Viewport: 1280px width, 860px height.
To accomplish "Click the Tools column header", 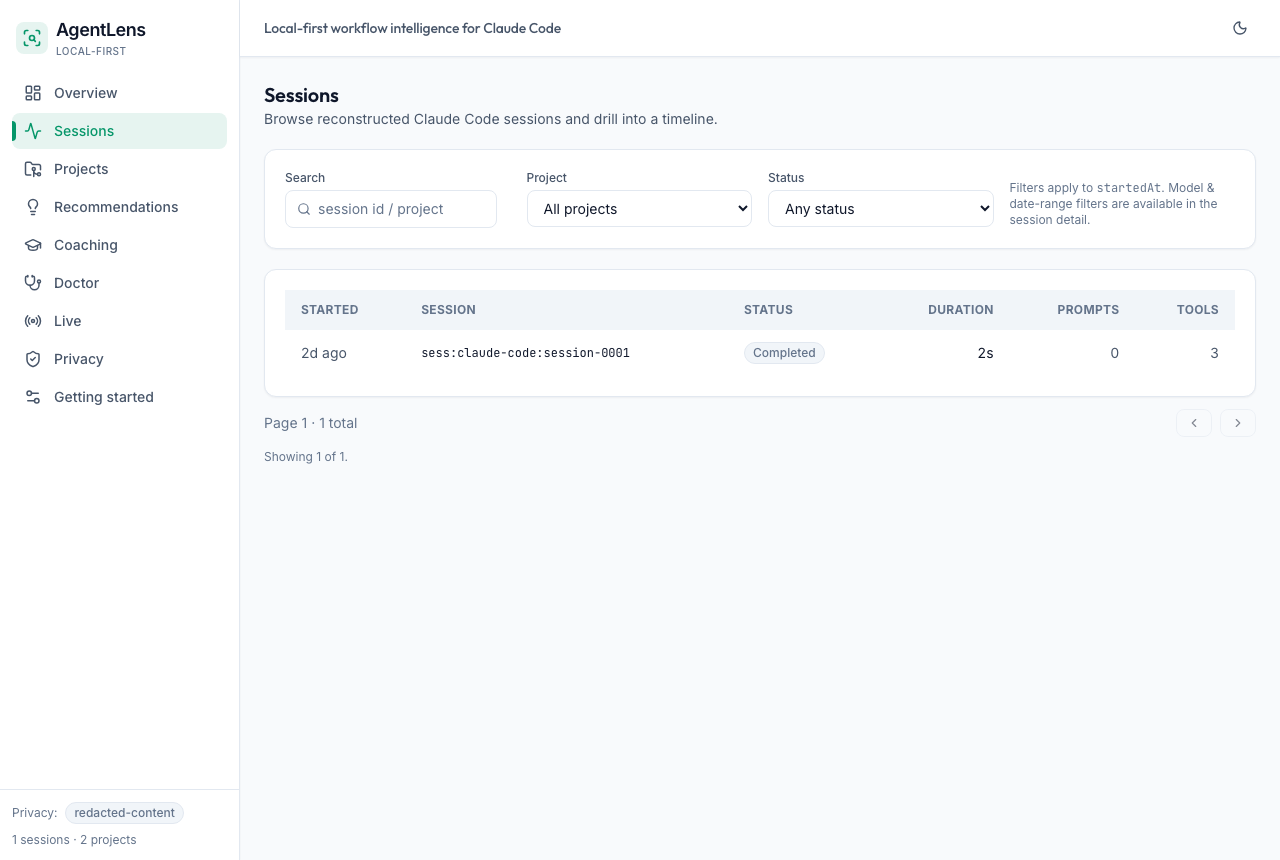I will pyautogui.click(x=1198, y=310).
